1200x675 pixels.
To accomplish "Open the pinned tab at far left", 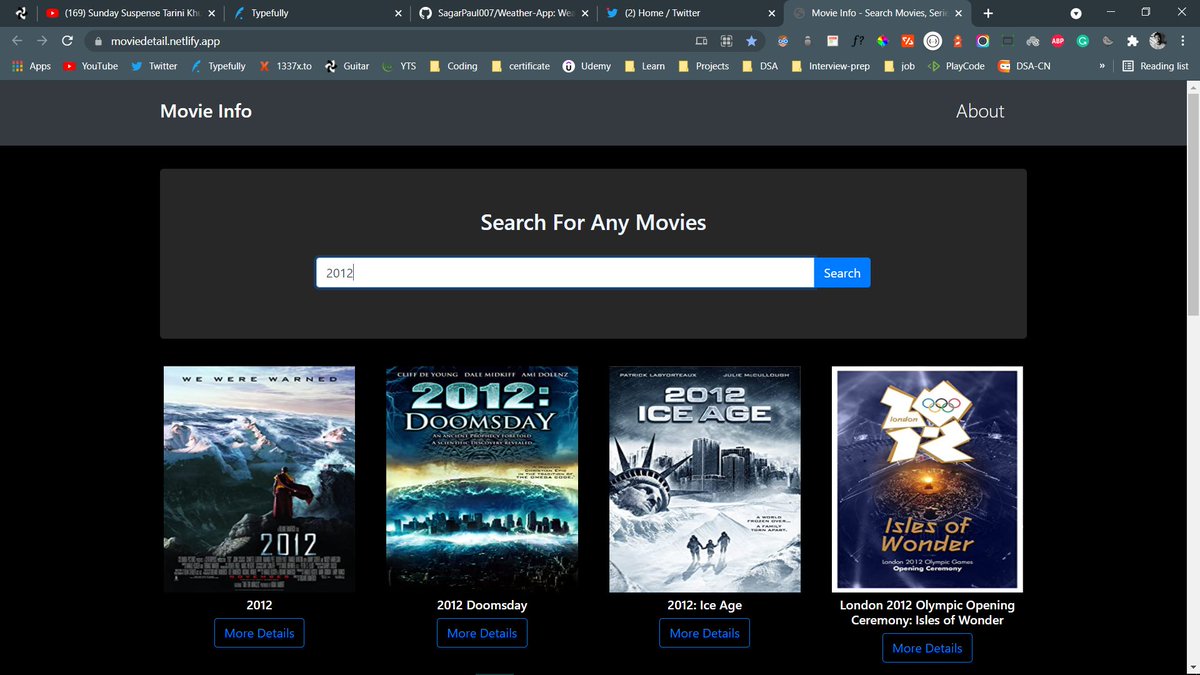I will point(21,13).
